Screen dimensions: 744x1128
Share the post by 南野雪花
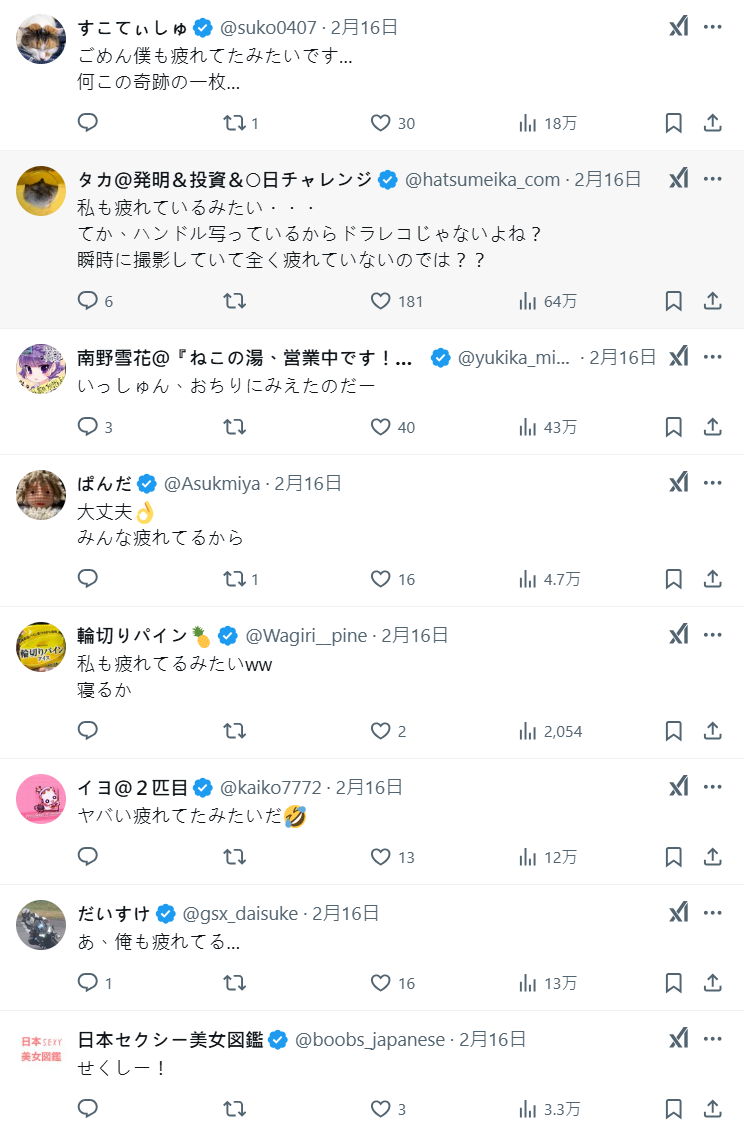click(x=713, y=427)
